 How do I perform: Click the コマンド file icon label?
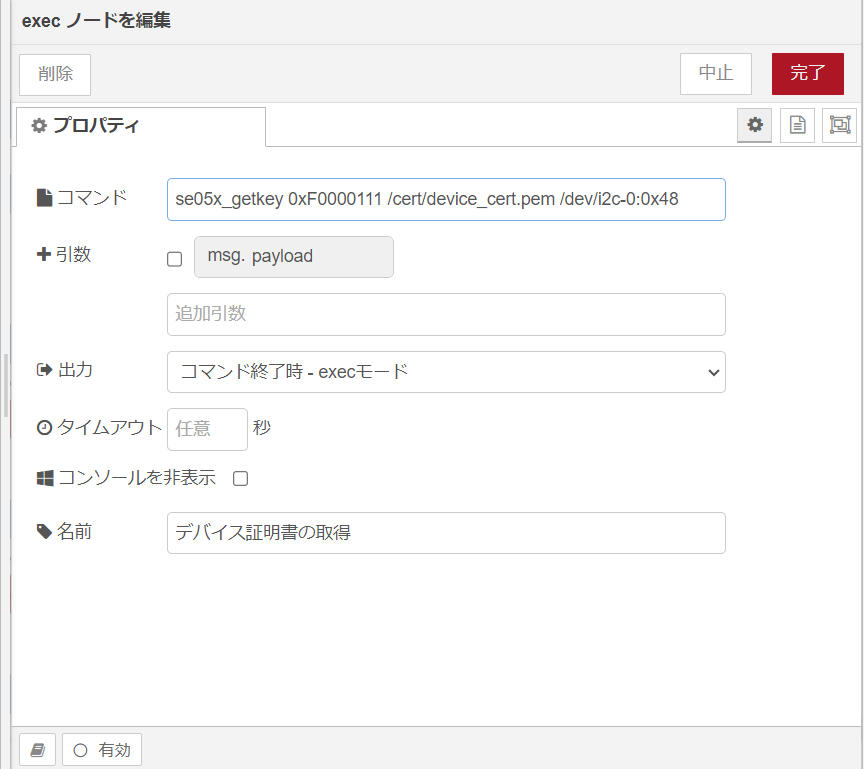(44, 198)
